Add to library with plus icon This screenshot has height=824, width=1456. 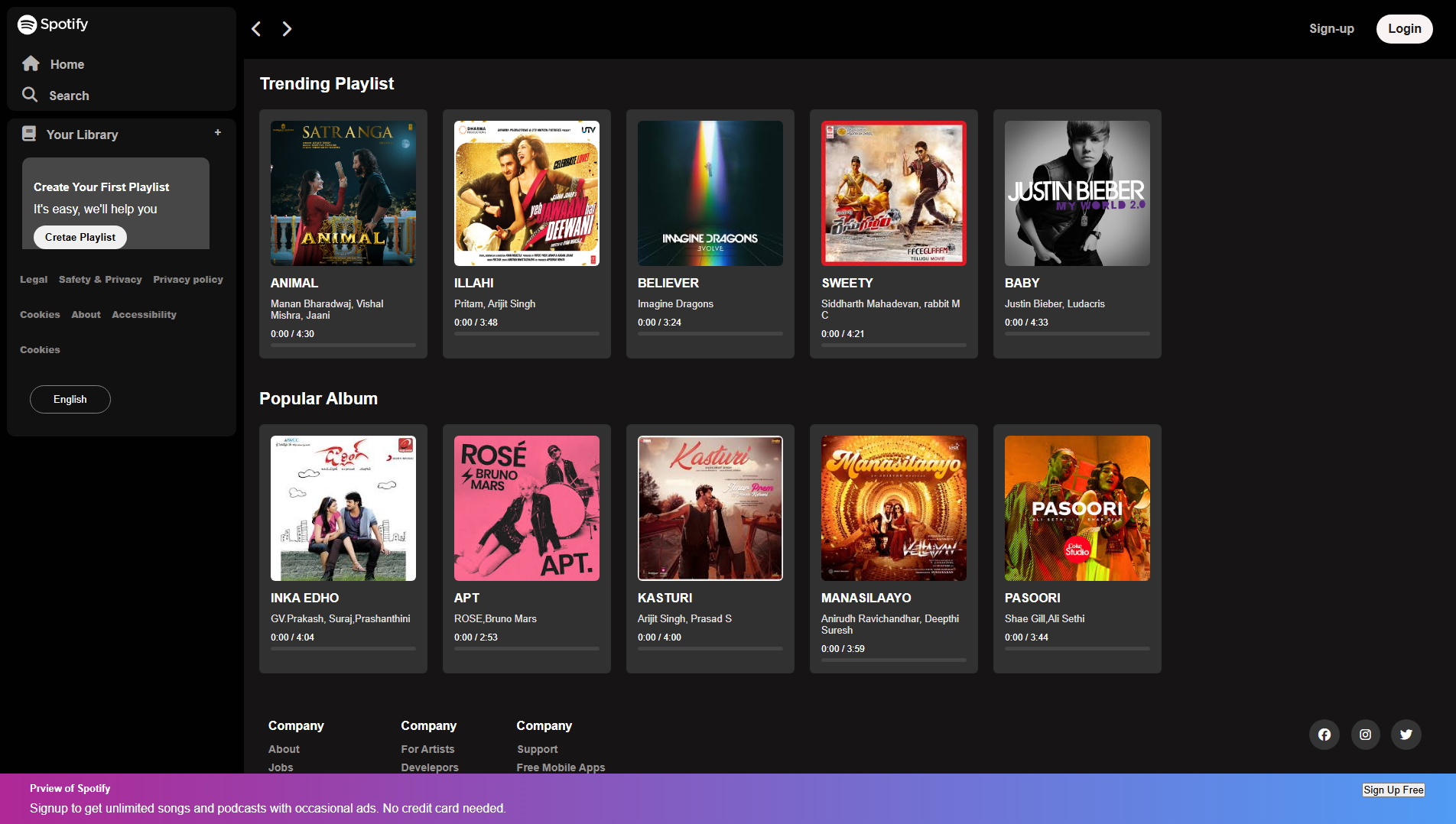click(x=218, y=132)
